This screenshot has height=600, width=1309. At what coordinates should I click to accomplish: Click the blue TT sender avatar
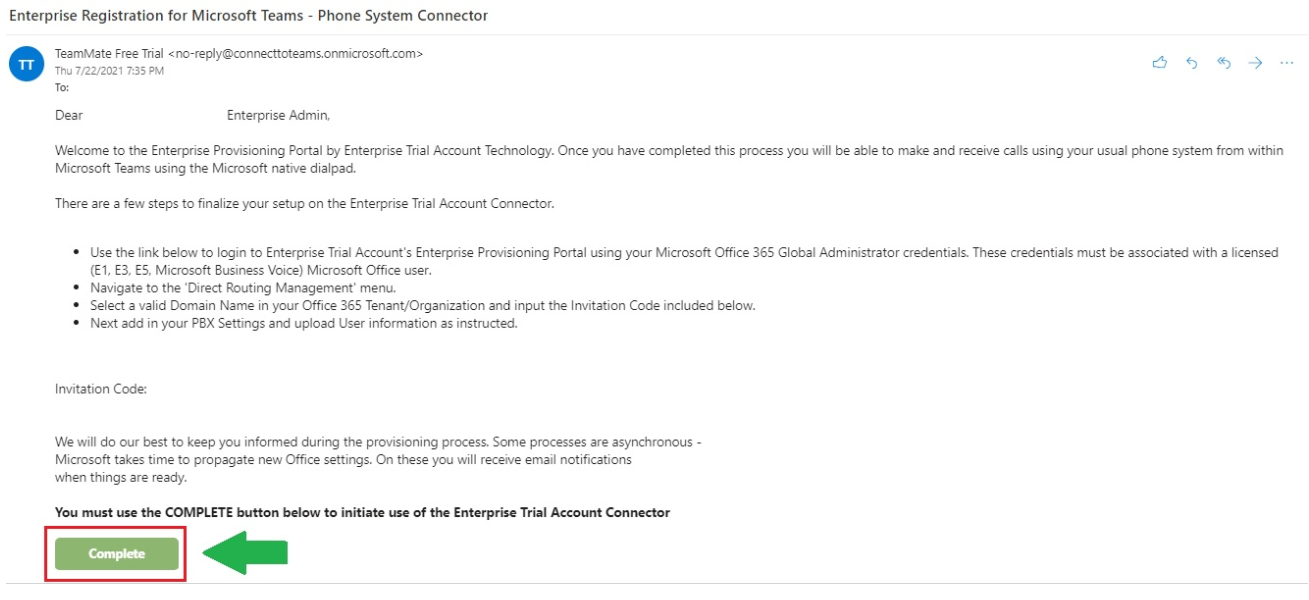point(26,65)
